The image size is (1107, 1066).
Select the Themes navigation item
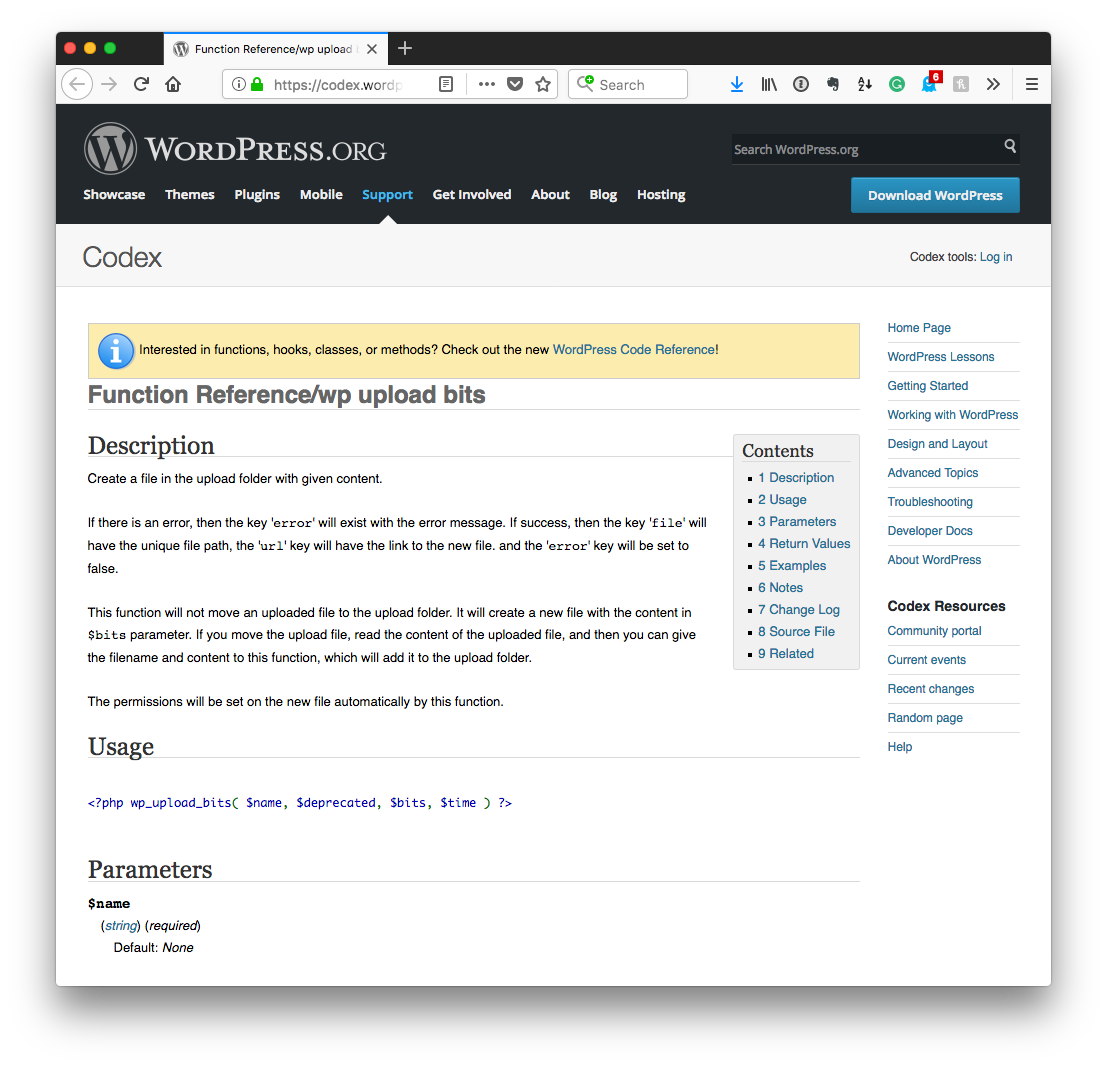click(190, 195)
